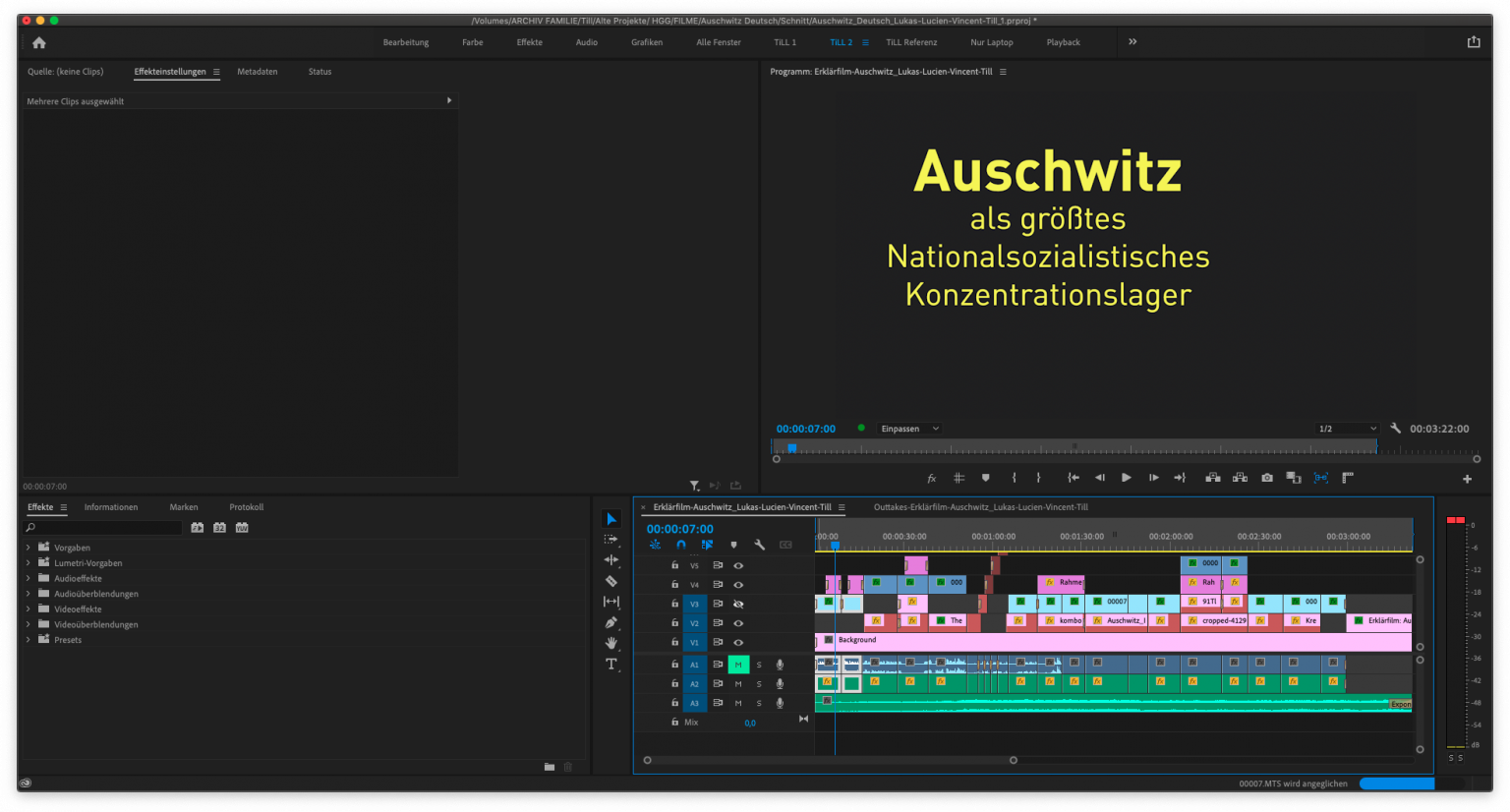Expand the Videoüberblendungen folder

pyautogui.click(x=28, y=624)
